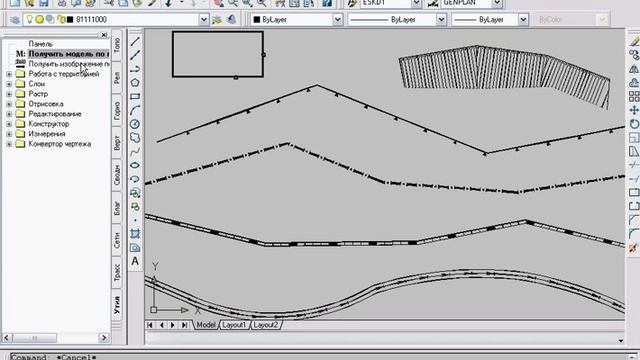Select the Line draw tool
The image size is (640, 360).
(135, 41)
